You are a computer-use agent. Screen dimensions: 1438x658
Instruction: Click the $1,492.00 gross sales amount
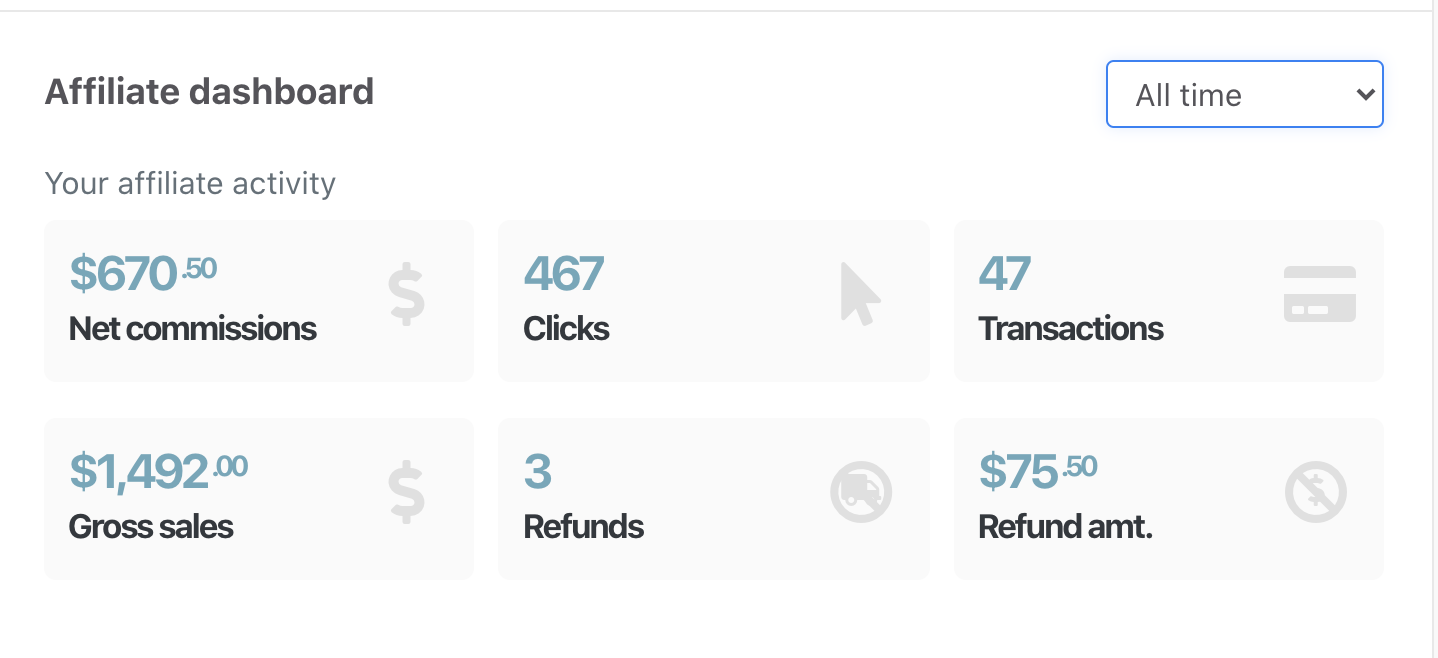coord(158,471)
